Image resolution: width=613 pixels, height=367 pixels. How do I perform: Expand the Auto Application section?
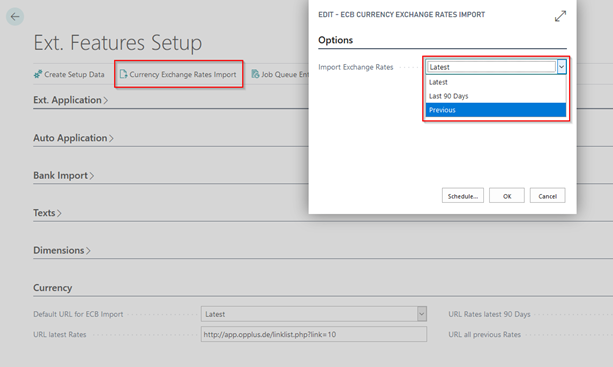tap(73, 138)
